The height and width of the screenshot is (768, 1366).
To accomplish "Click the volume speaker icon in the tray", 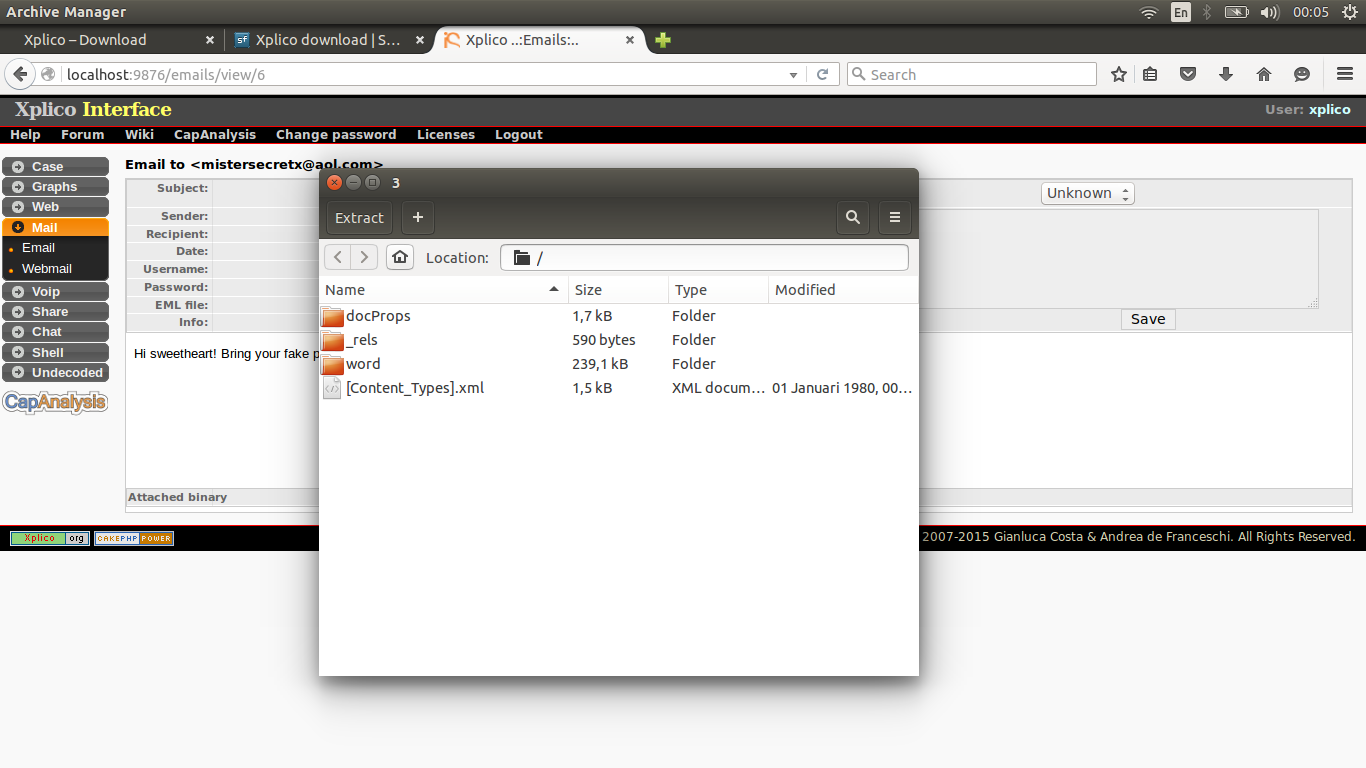I will 1270,12.
